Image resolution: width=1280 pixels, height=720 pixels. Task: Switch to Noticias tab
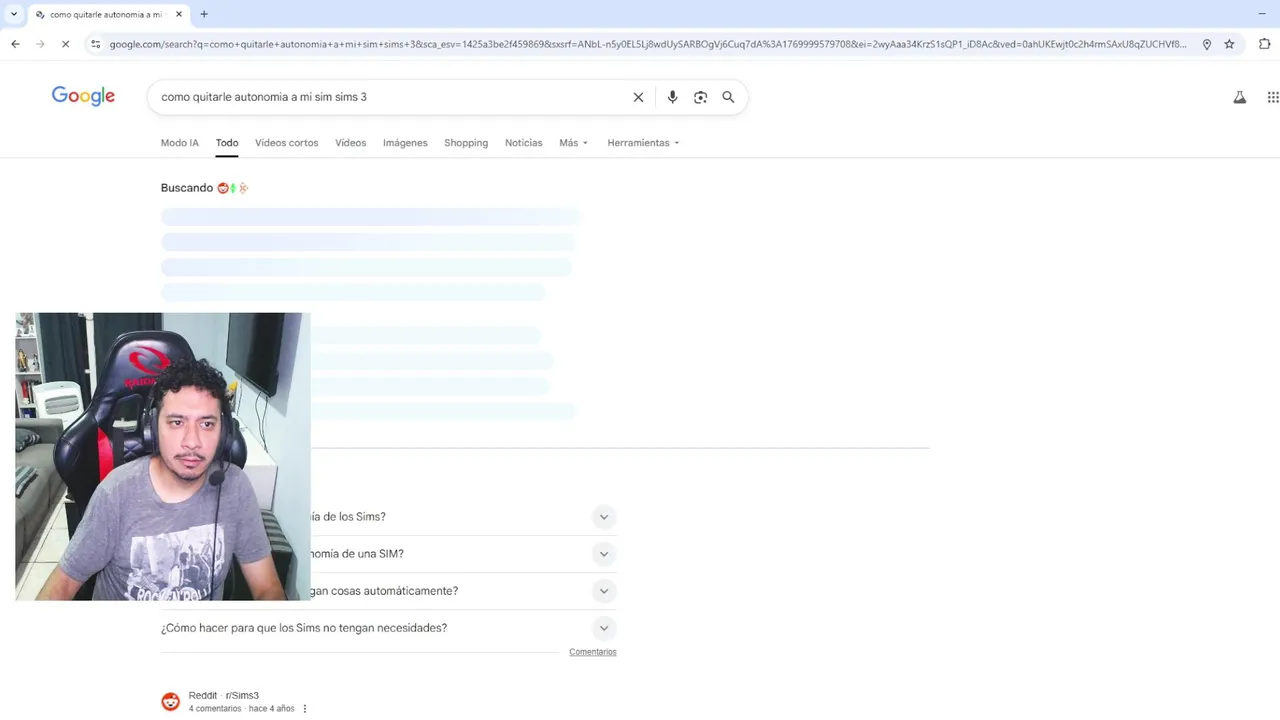point(523,143)
